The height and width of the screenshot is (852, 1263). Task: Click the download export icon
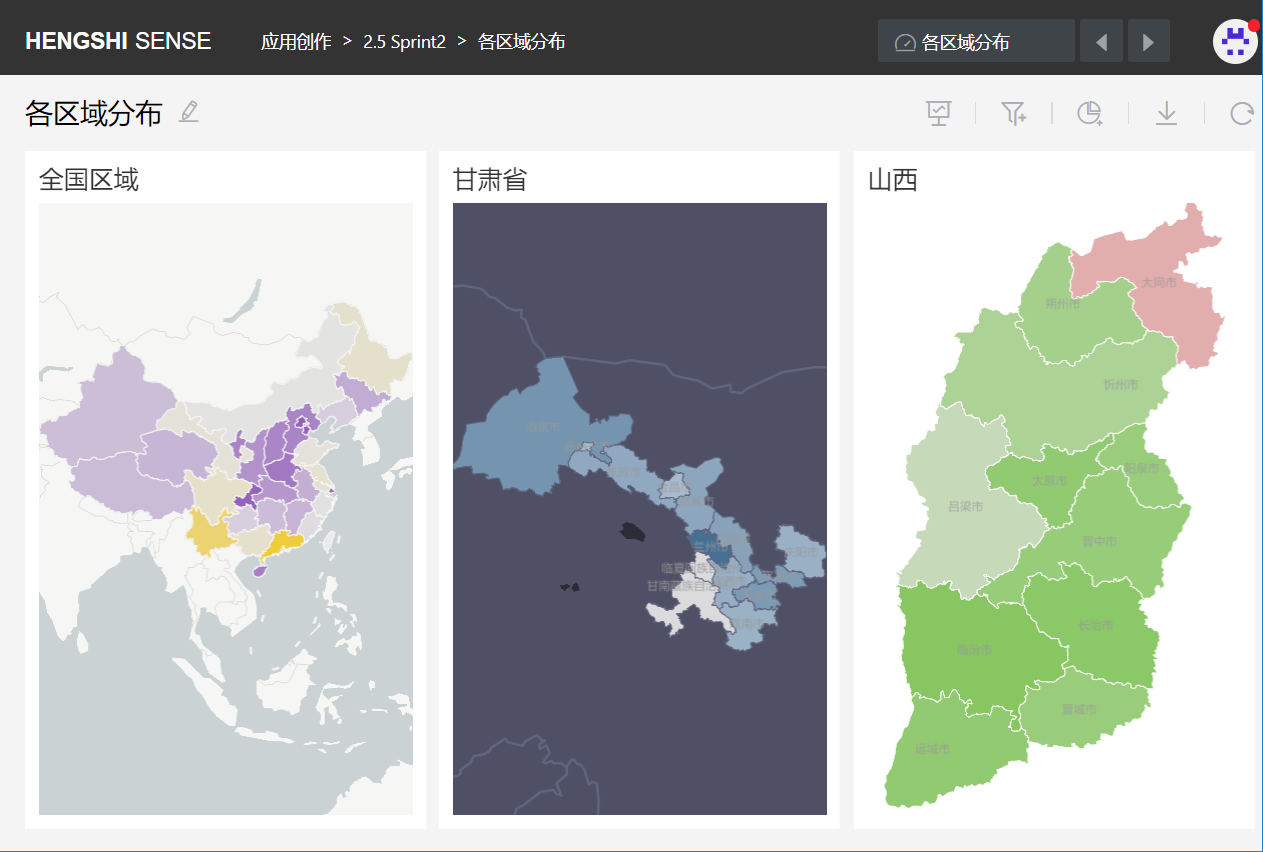point(1166,113)
